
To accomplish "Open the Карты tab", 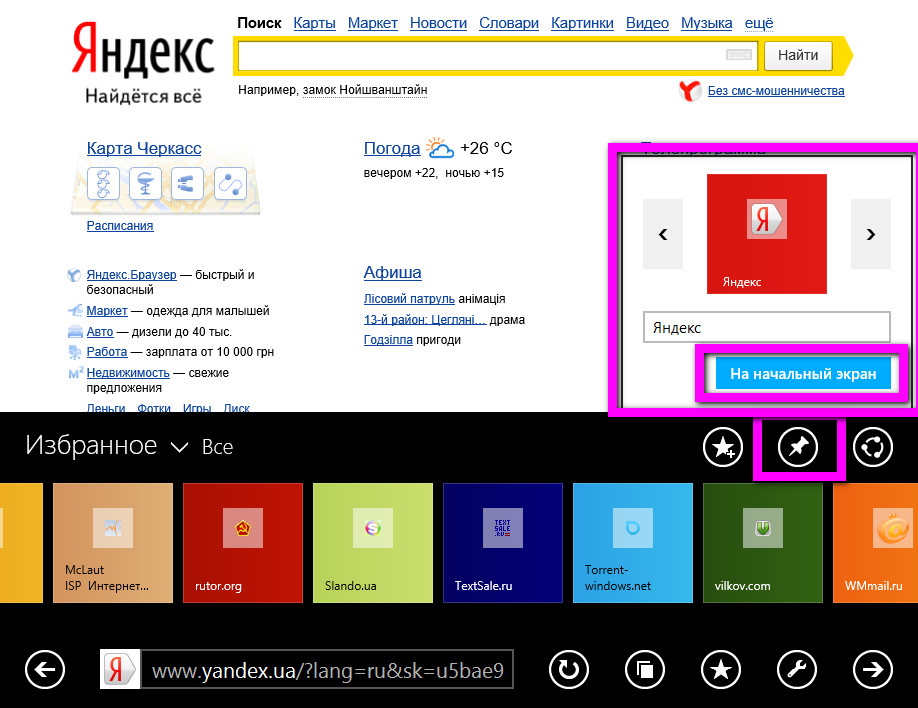I will click(x=314, y=23).
